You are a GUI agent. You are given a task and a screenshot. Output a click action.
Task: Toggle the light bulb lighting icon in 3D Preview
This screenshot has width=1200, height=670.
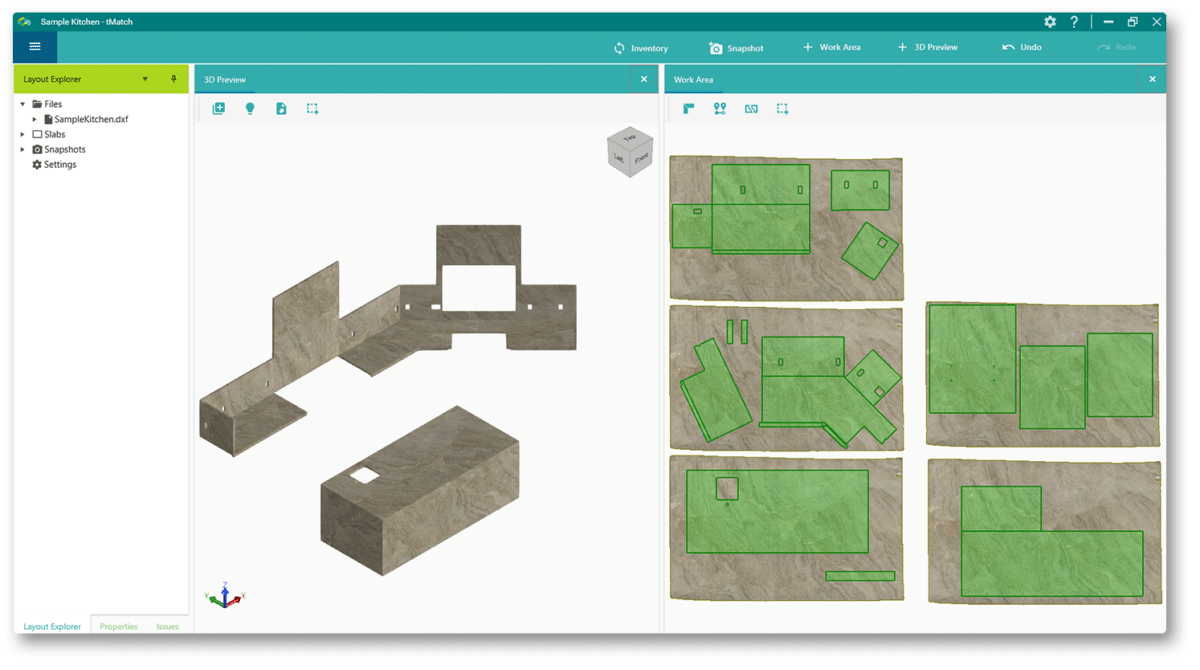(250, 108)
